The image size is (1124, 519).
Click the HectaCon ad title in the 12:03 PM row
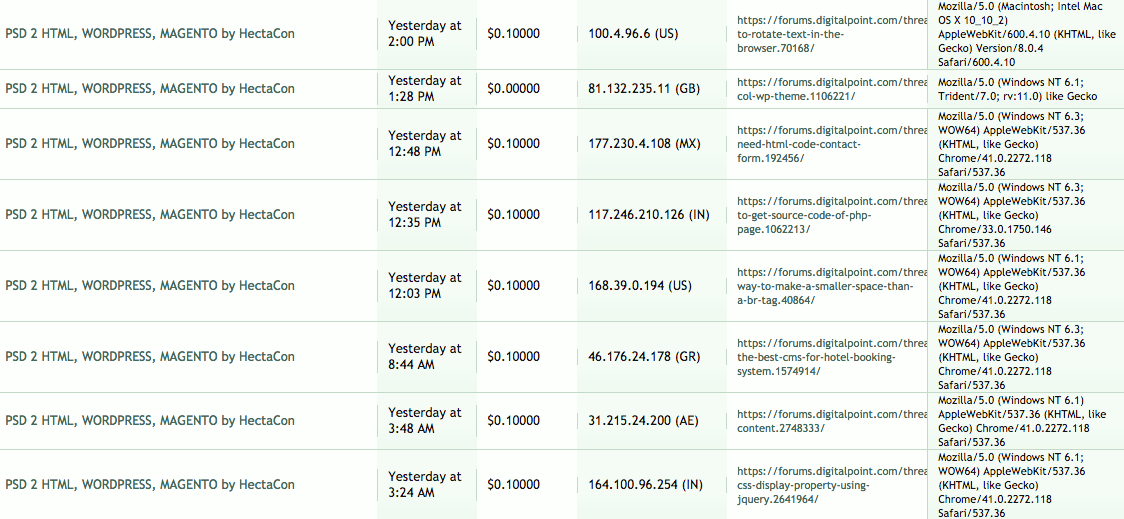150,286
